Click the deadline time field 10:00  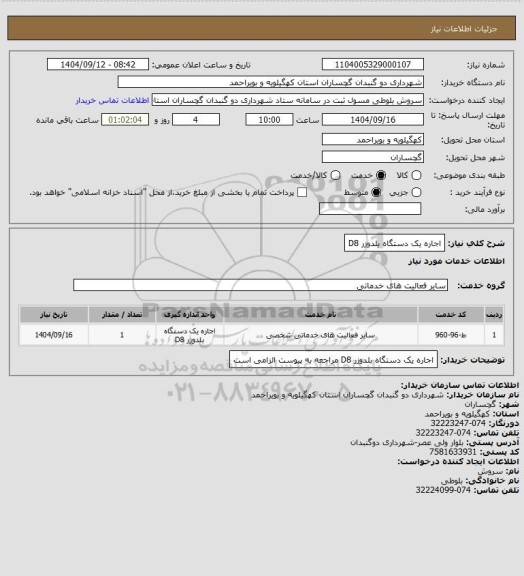tap(269, 119)
